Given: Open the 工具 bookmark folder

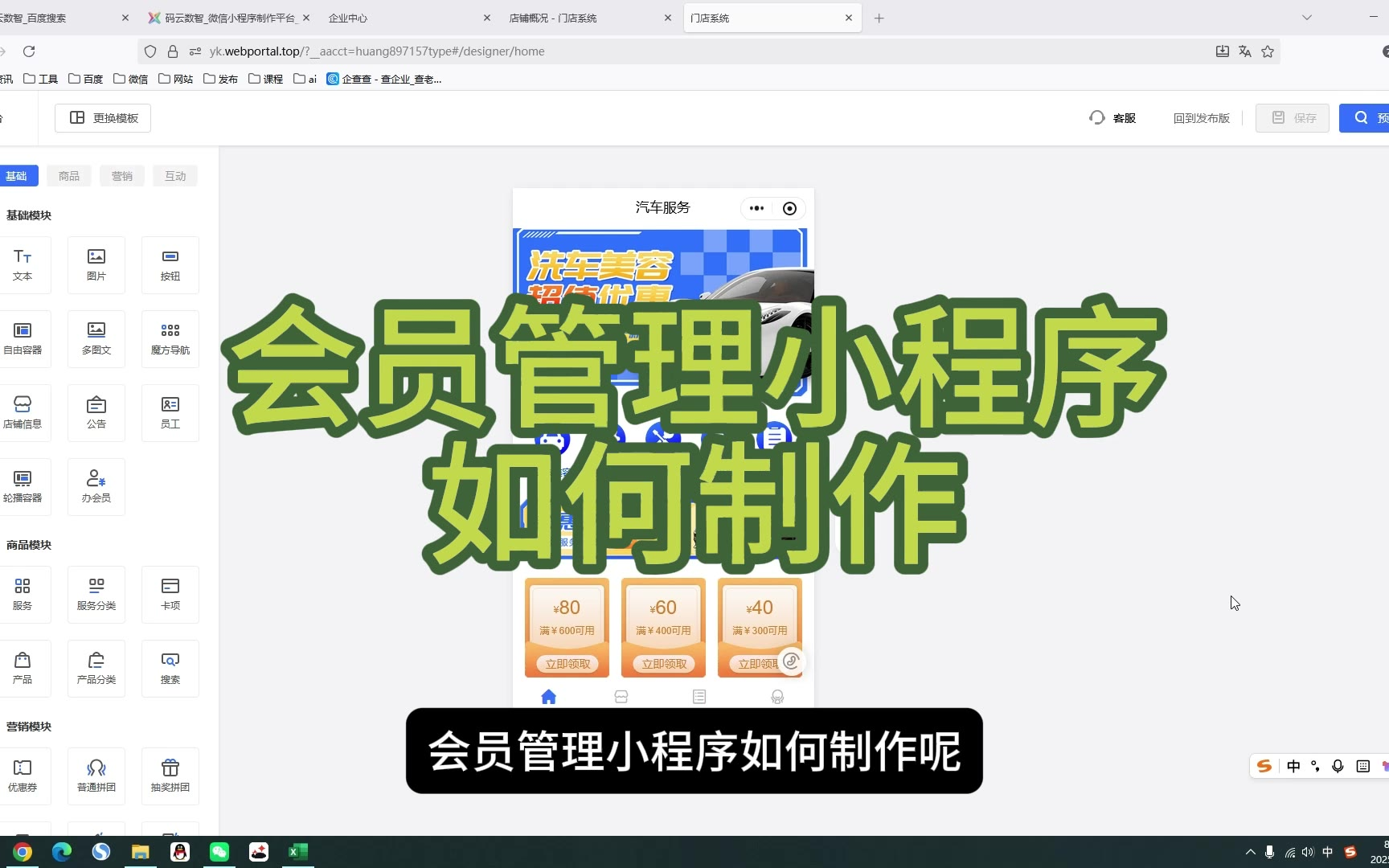Looking at the screenshot, I should click(x=41, y=79).
